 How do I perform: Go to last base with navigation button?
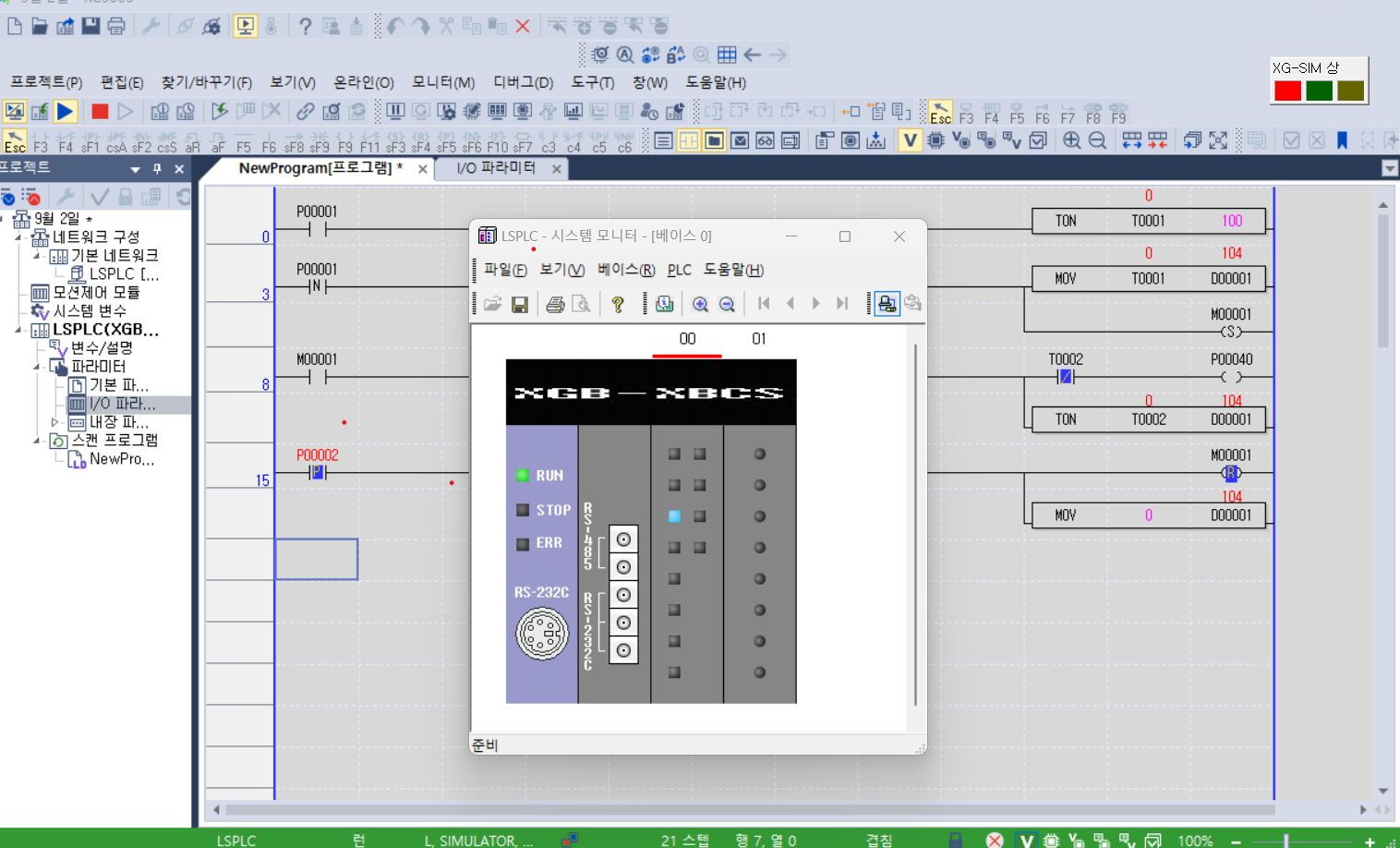[x=841, y=303]
